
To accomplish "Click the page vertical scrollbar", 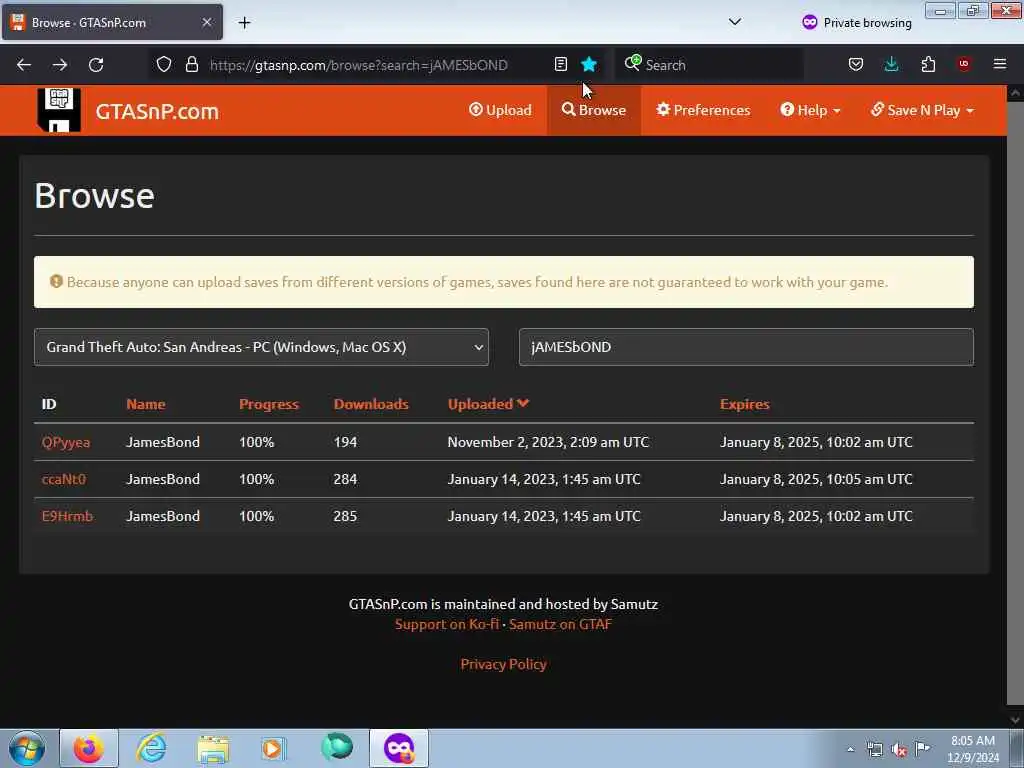I will 1015,405.
